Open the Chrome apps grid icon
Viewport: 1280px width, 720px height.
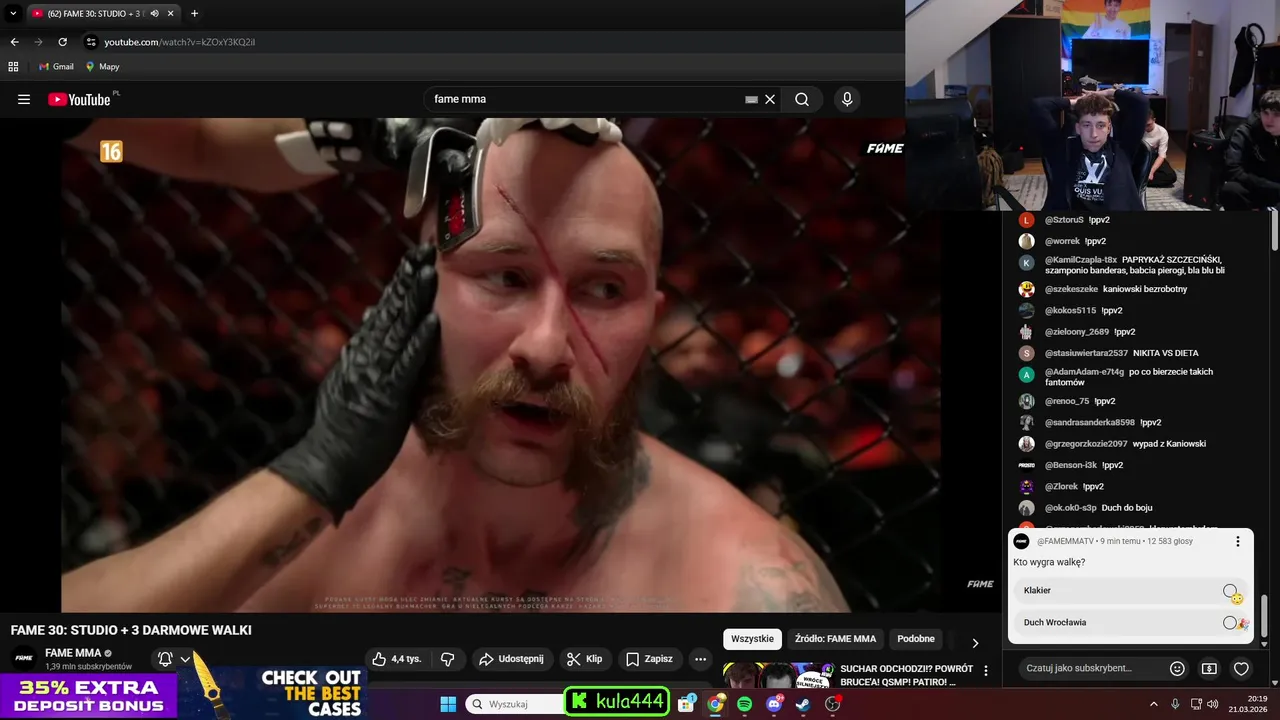pos(13,66)
